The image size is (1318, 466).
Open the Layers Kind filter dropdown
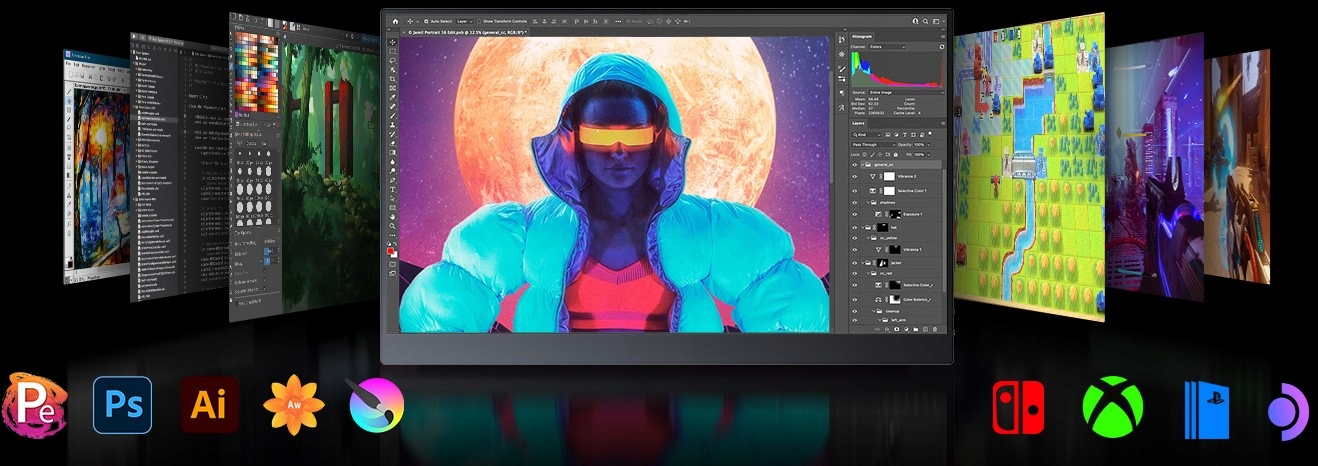point(868,134)
